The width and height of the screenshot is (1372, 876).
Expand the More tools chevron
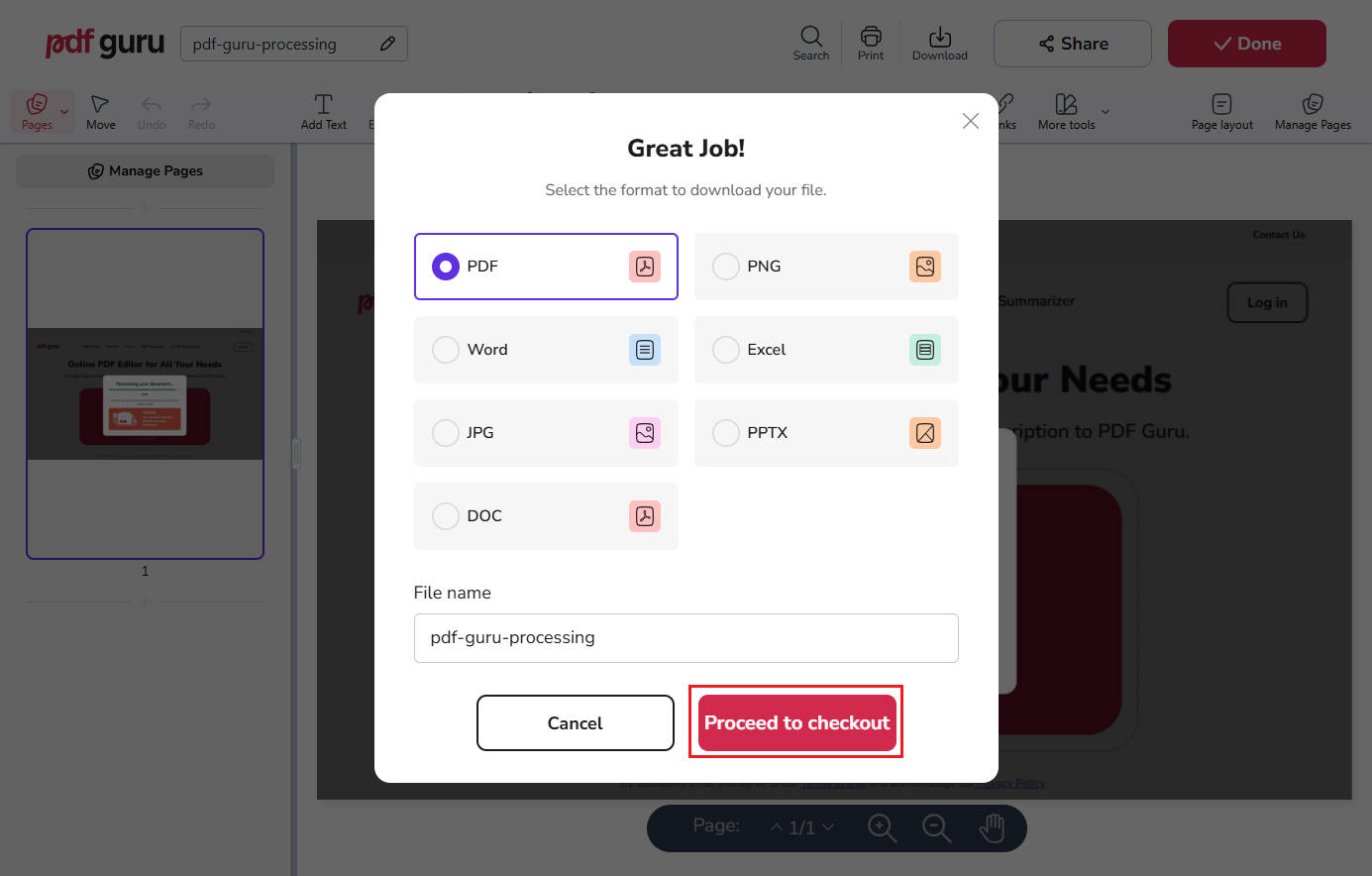[x=1106, y=112]
